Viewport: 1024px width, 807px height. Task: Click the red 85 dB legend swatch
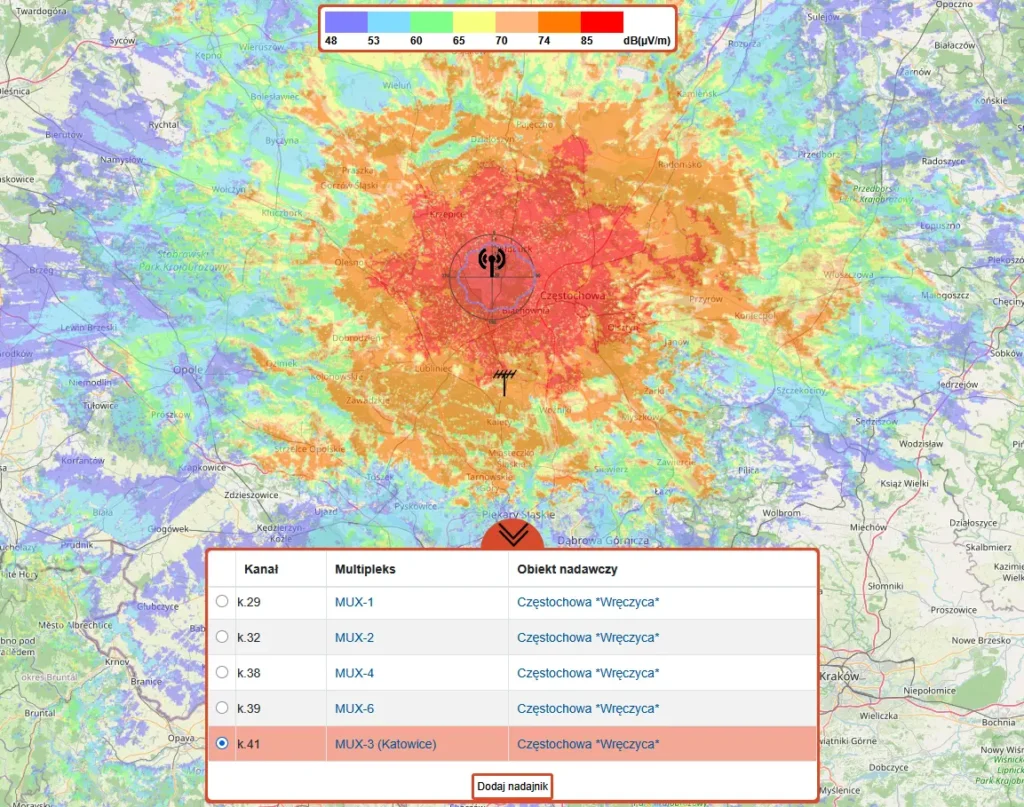(x=602, y=22)
